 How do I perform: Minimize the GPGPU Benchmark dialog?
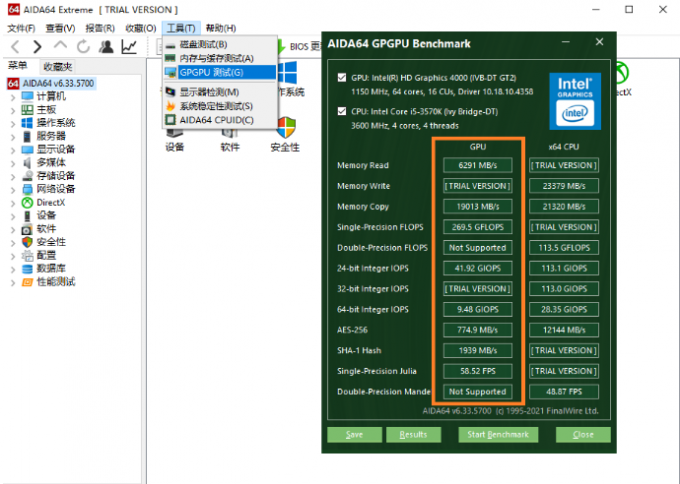click(566, 42)
